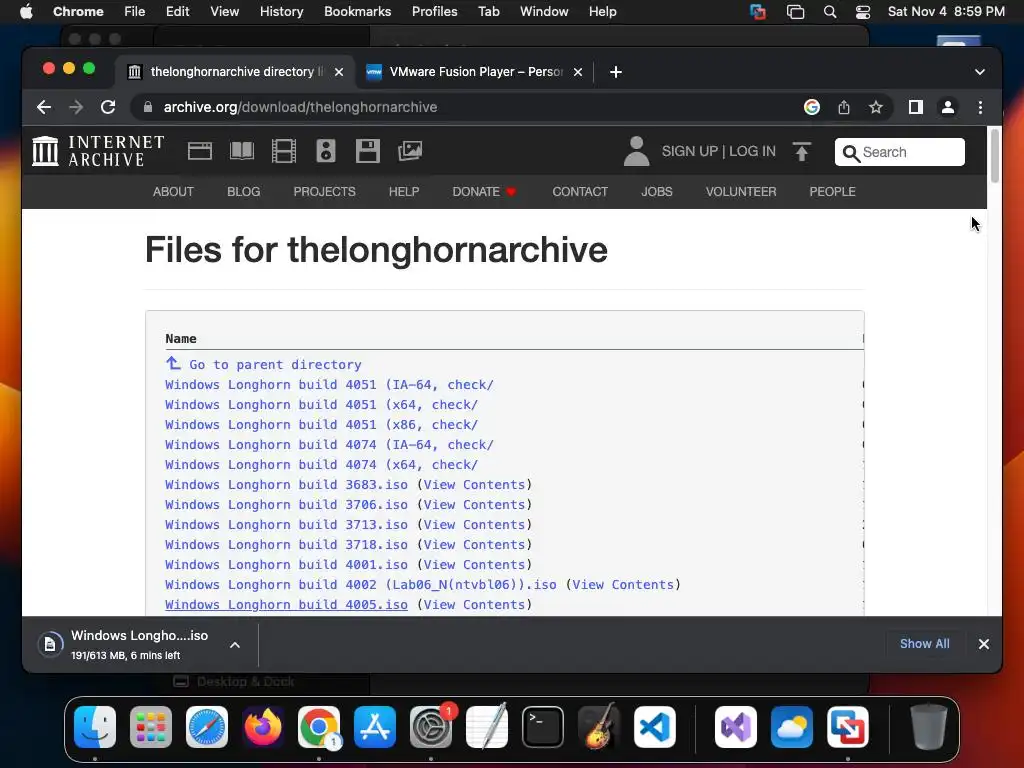Click the ABOUT navigation link
The width and height of the screenshot is (1024, 768).
(x=173, y=192)
